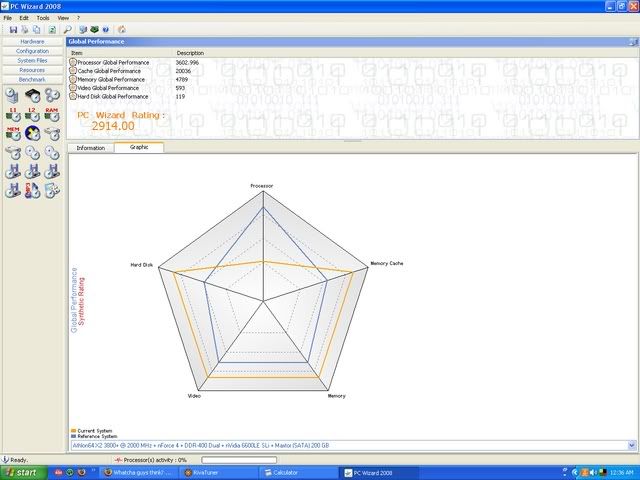The width and height of the screenshot is (640, 480).
Task: Click the green chip toolbar icon
Action: click(94, 29)
